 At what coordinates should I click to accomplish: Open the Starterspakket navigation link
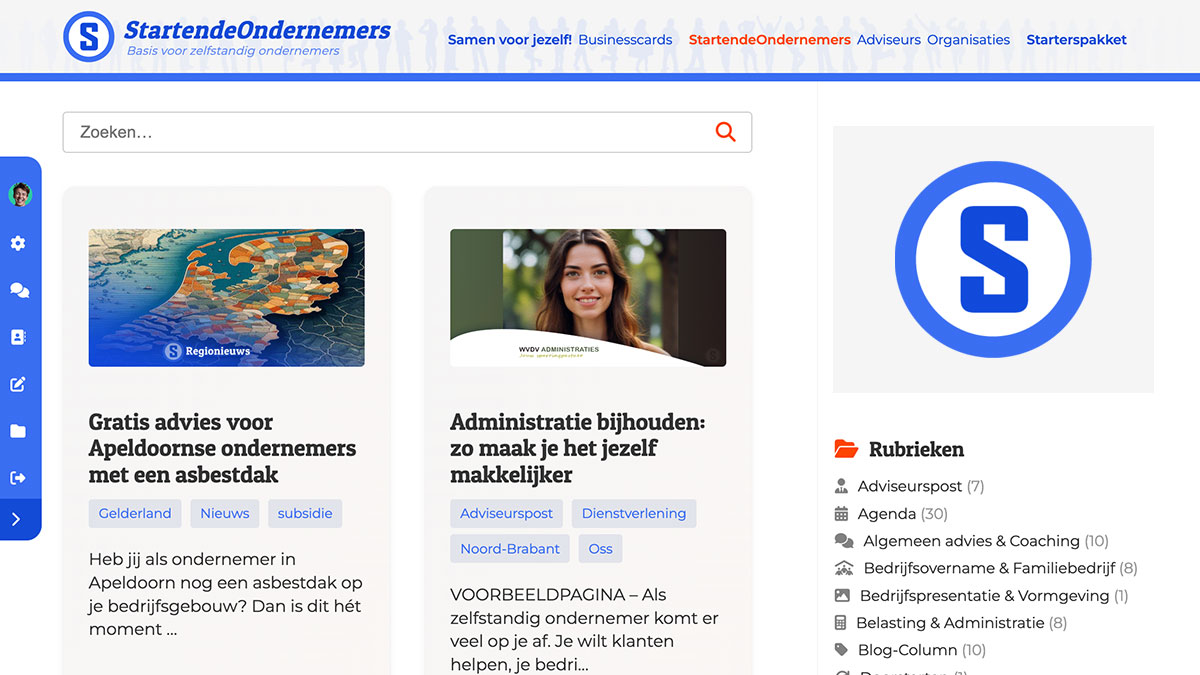point(1076,40)
